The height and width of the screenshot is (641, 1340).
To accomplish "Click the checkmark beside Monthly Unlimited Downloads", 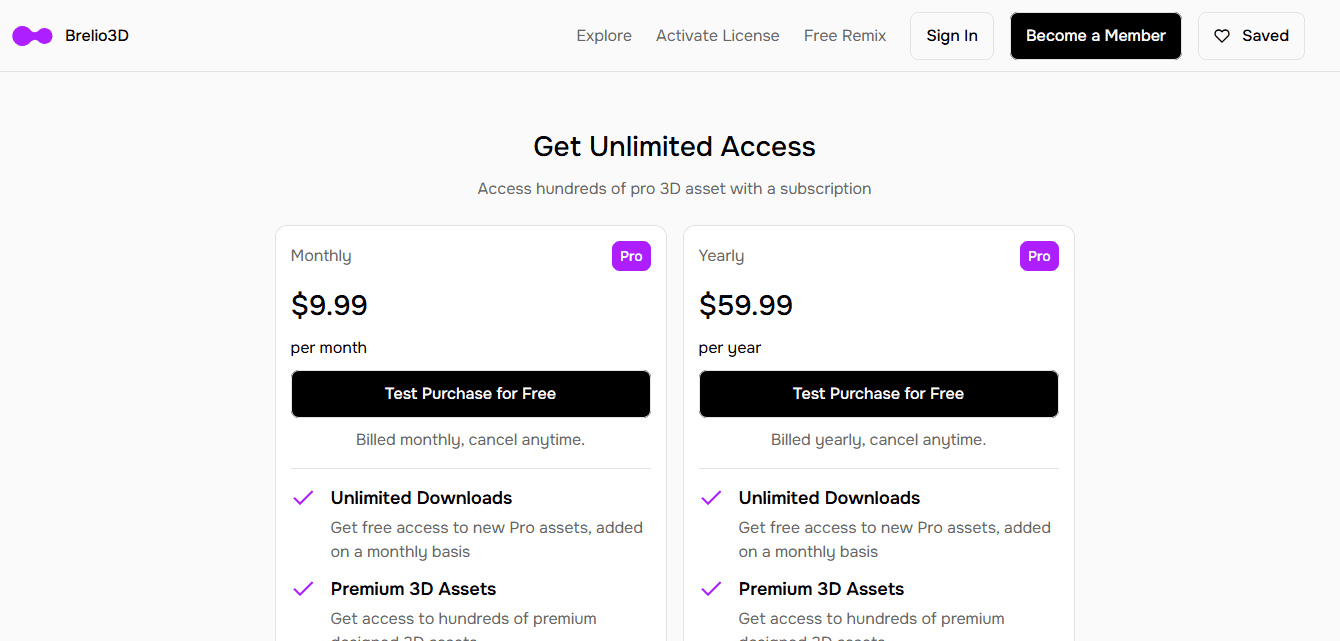I will pyautogui.click(x=303, y=498).
